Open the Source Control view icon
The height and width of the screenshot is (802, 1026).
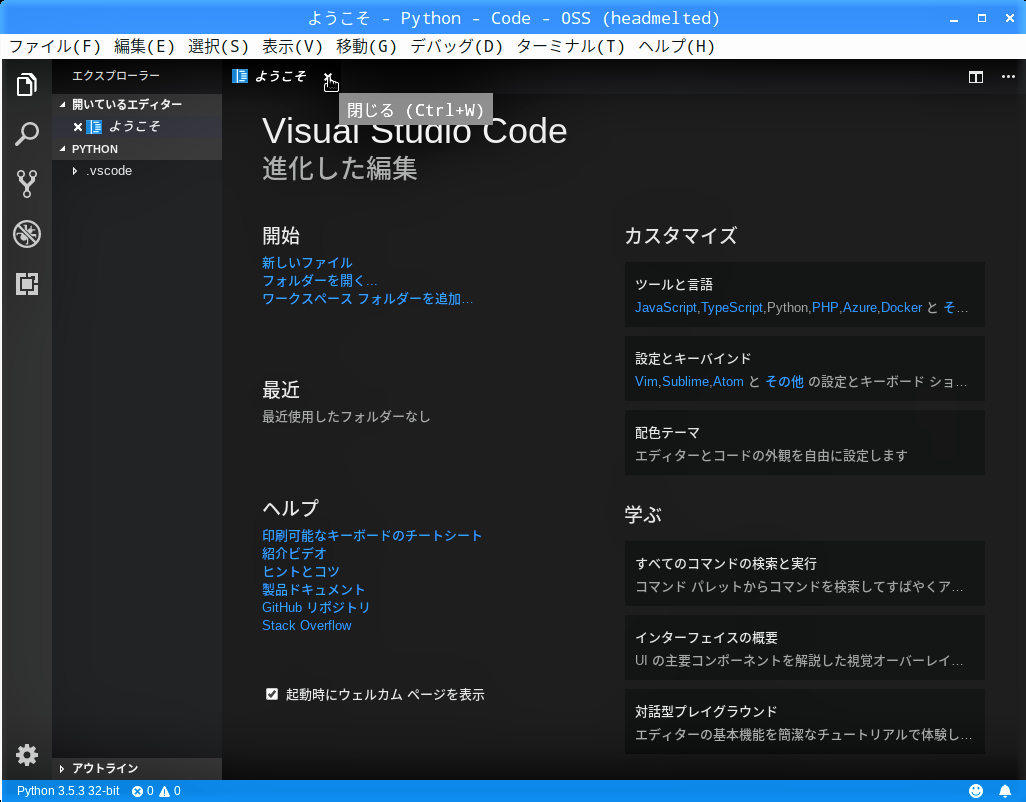[x=27, y=184]
